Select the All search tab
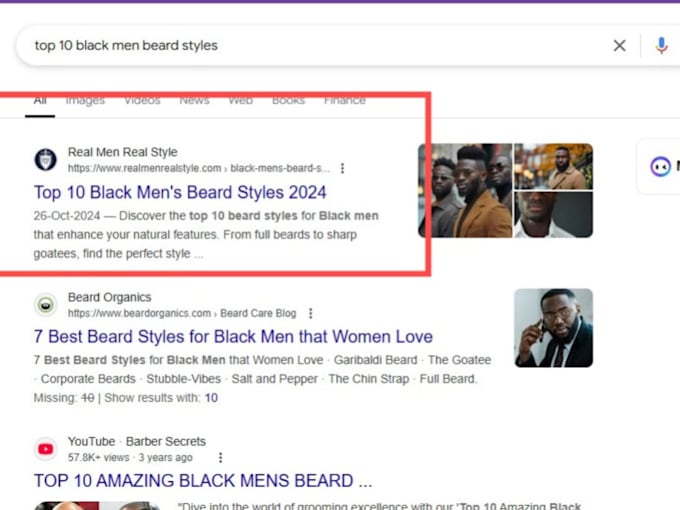Image resolution: width=680 pixels, height=510 pixels. [40, 101]
